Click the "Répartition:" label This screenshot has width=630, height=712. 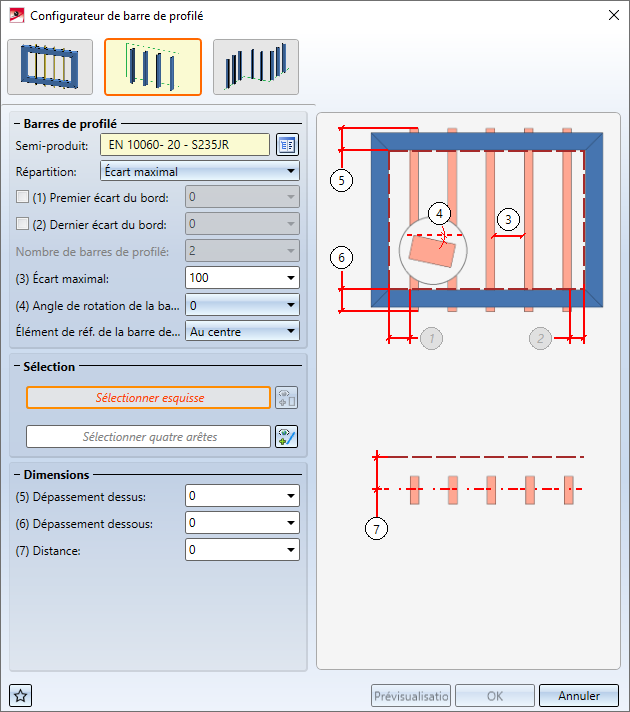click(x=46, y=172)
